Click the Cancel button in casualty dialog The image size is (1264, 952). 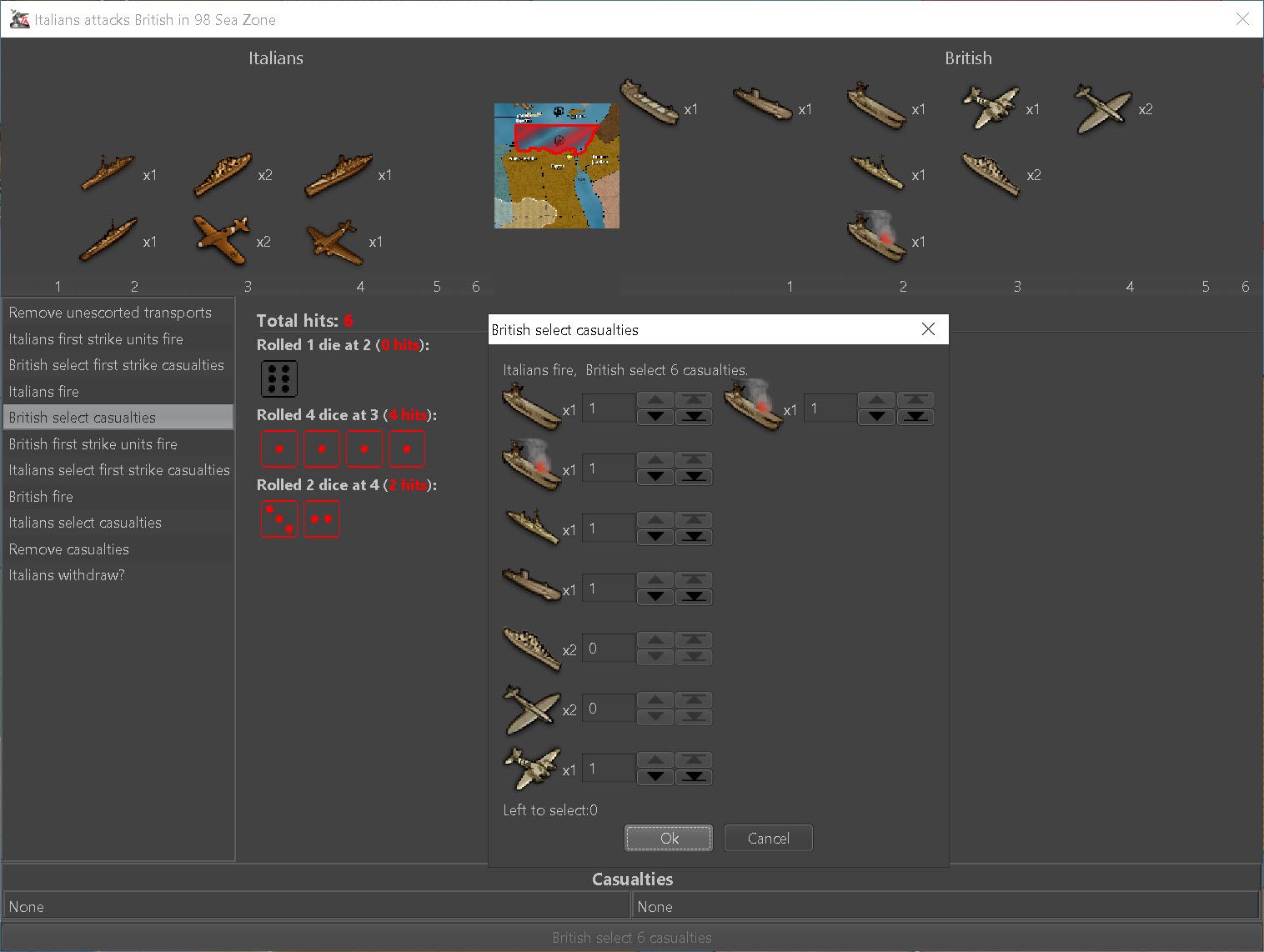pyautogui.click(x=768, y=838)
